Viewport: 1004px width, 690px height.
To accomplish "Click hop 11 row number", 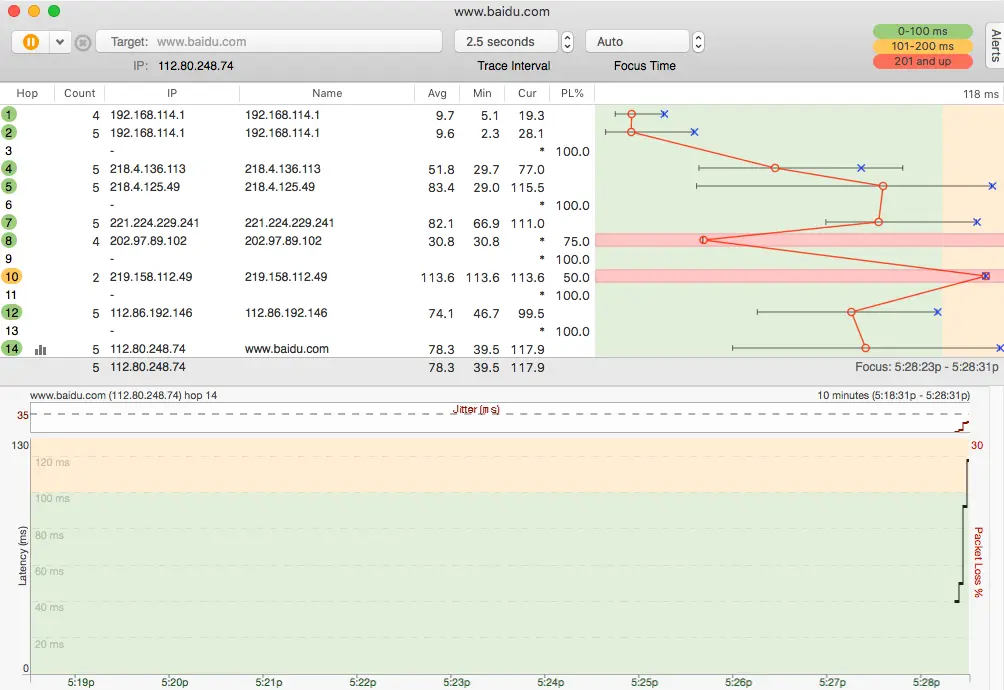I will click(11, 295).
